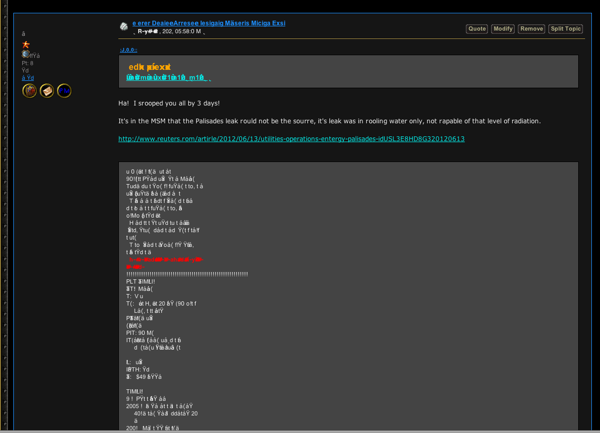Select the Split Topic button
The image size is (600, 433).
point(565,29)
